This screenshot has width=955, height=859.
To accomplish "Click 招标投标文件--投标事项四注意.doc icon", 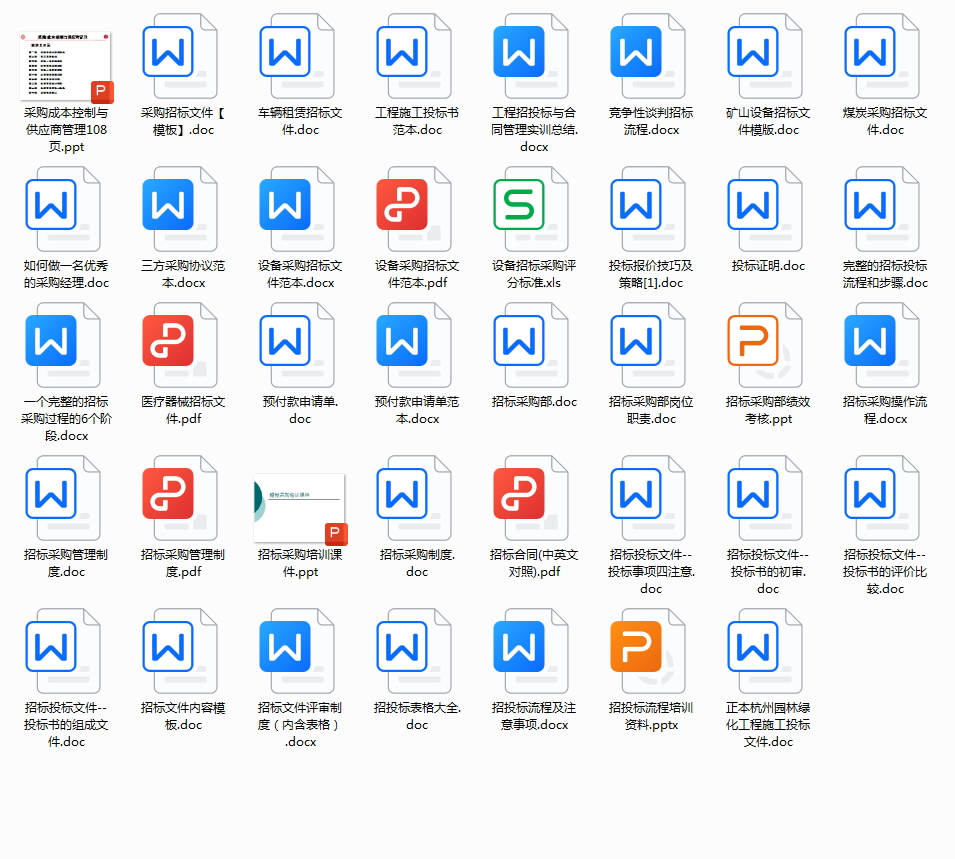I will (648, 498).
